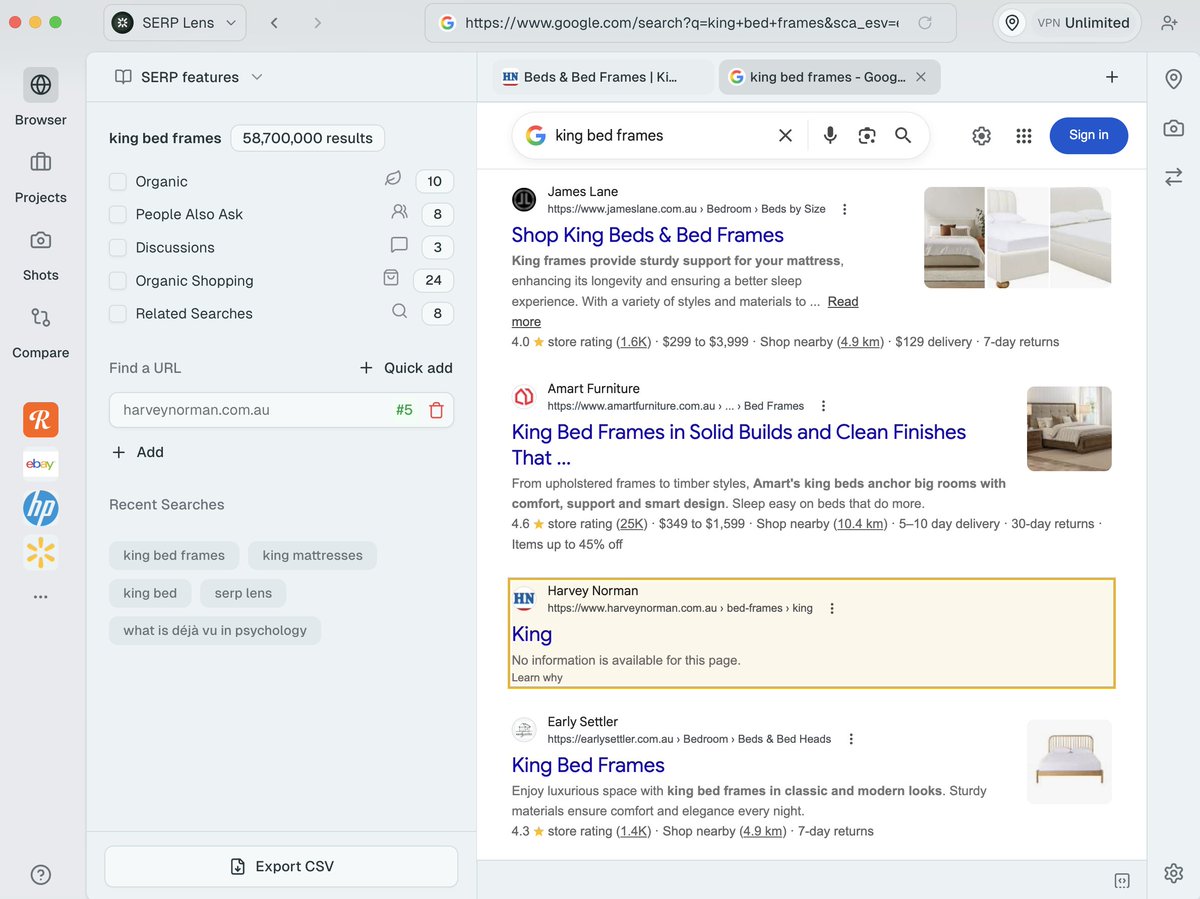1200x899 pixels.
Task: Click the swap arrows icon
Action: 1174,177
